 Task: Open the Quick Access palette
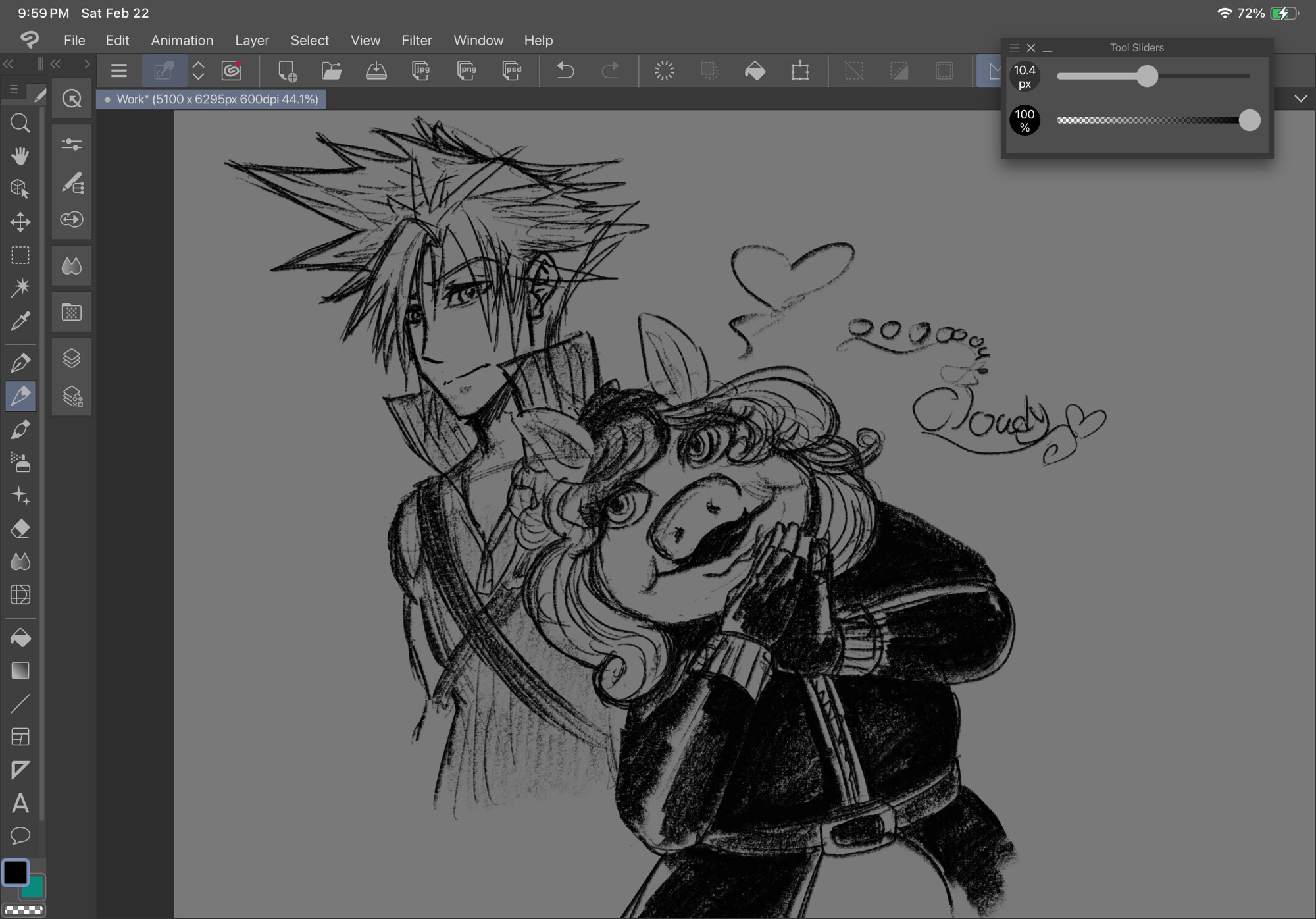click(72, 99)
